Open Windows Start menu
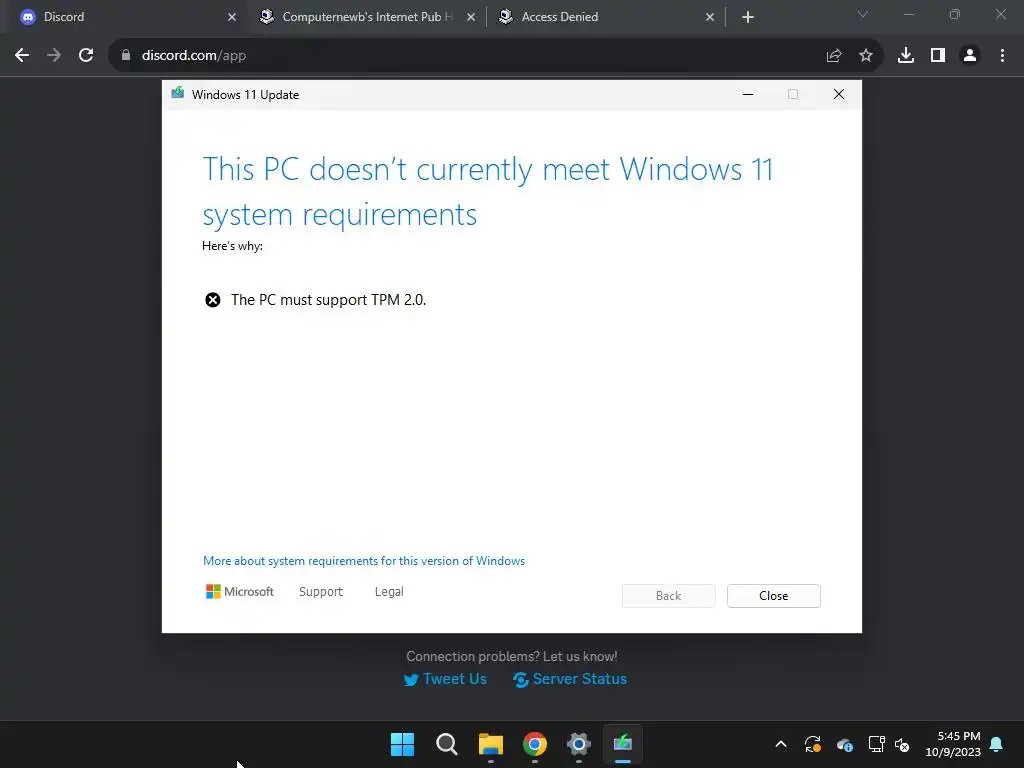Viewport: 1024px width, 768px height. click(402, 744)
